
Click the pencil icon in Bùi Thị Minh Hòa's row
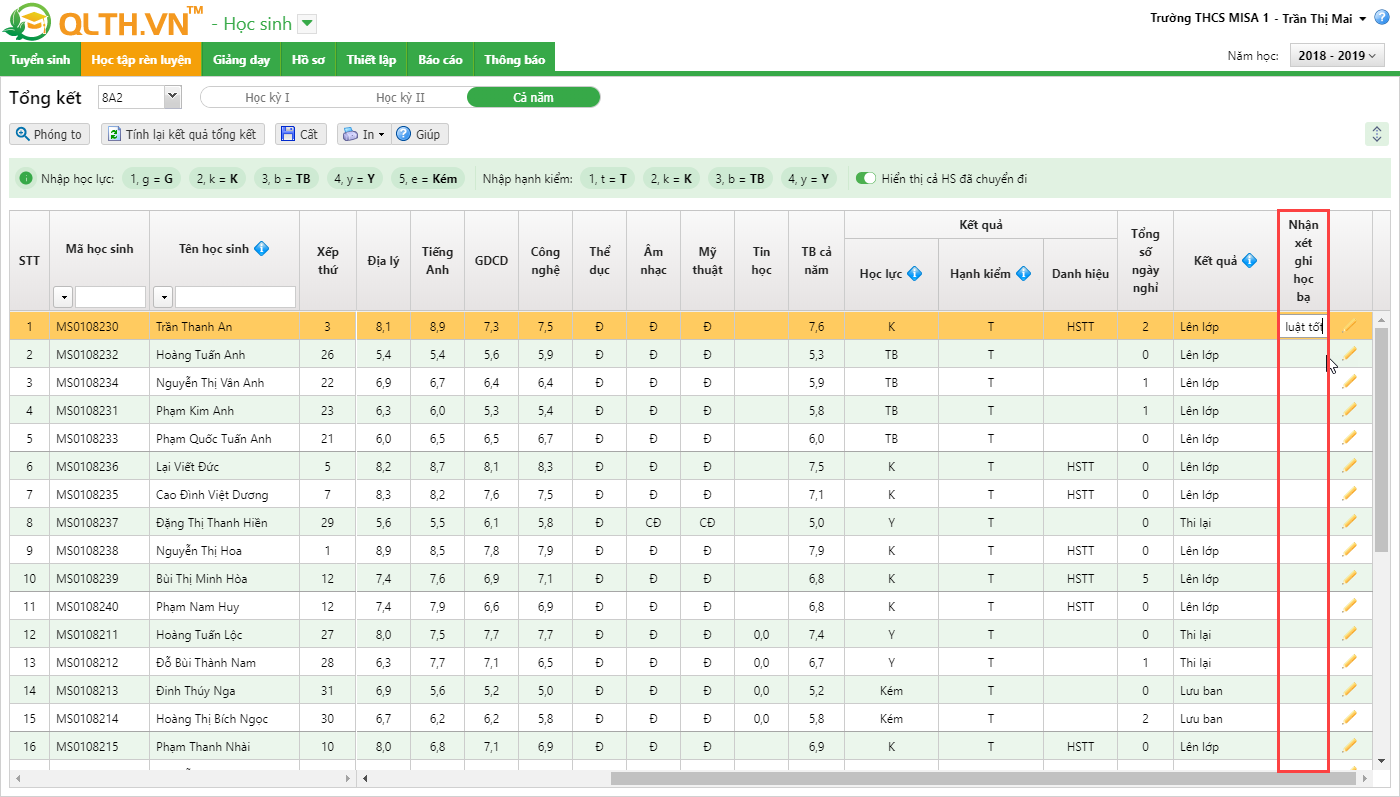[x=1349, y=578]
